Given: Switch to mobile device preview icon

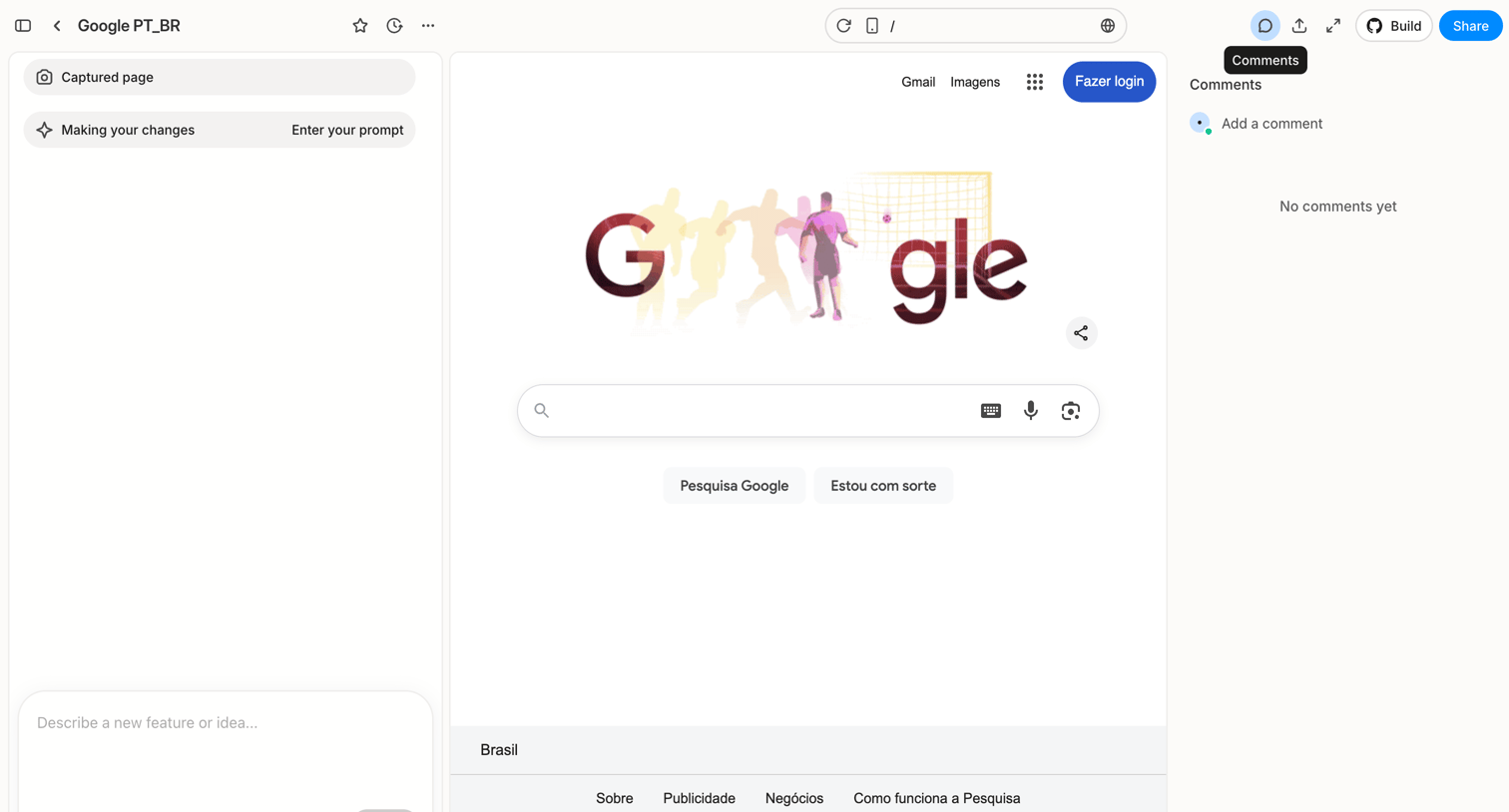Looking at the screenshot, I should tap(872, 26).
